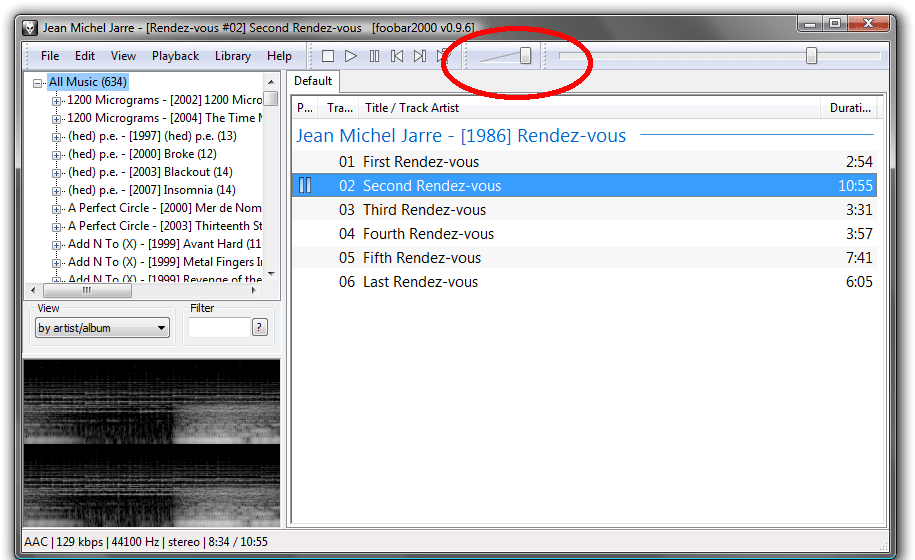Screen dimensions: 915x560
Task: Click the Playing column header
Action: [306, 108]
